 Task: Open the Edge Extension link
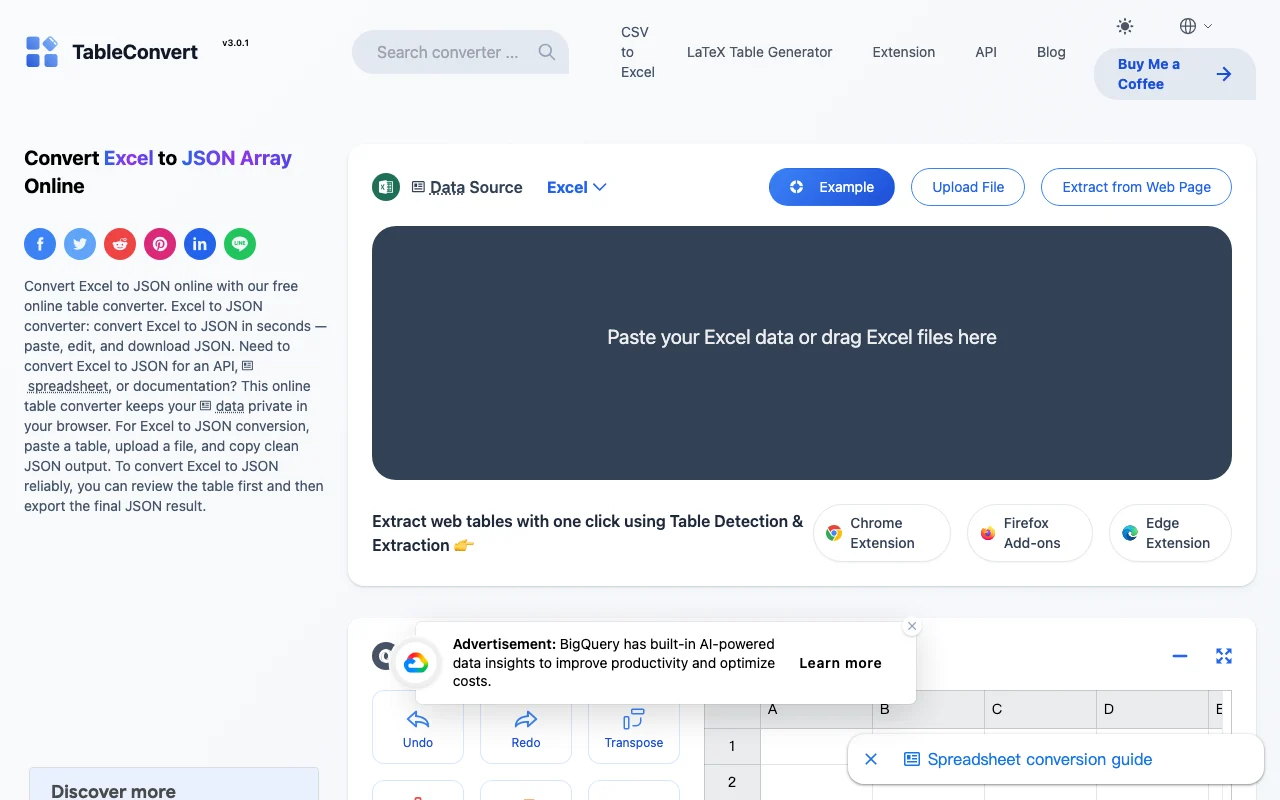[1170, 533]
